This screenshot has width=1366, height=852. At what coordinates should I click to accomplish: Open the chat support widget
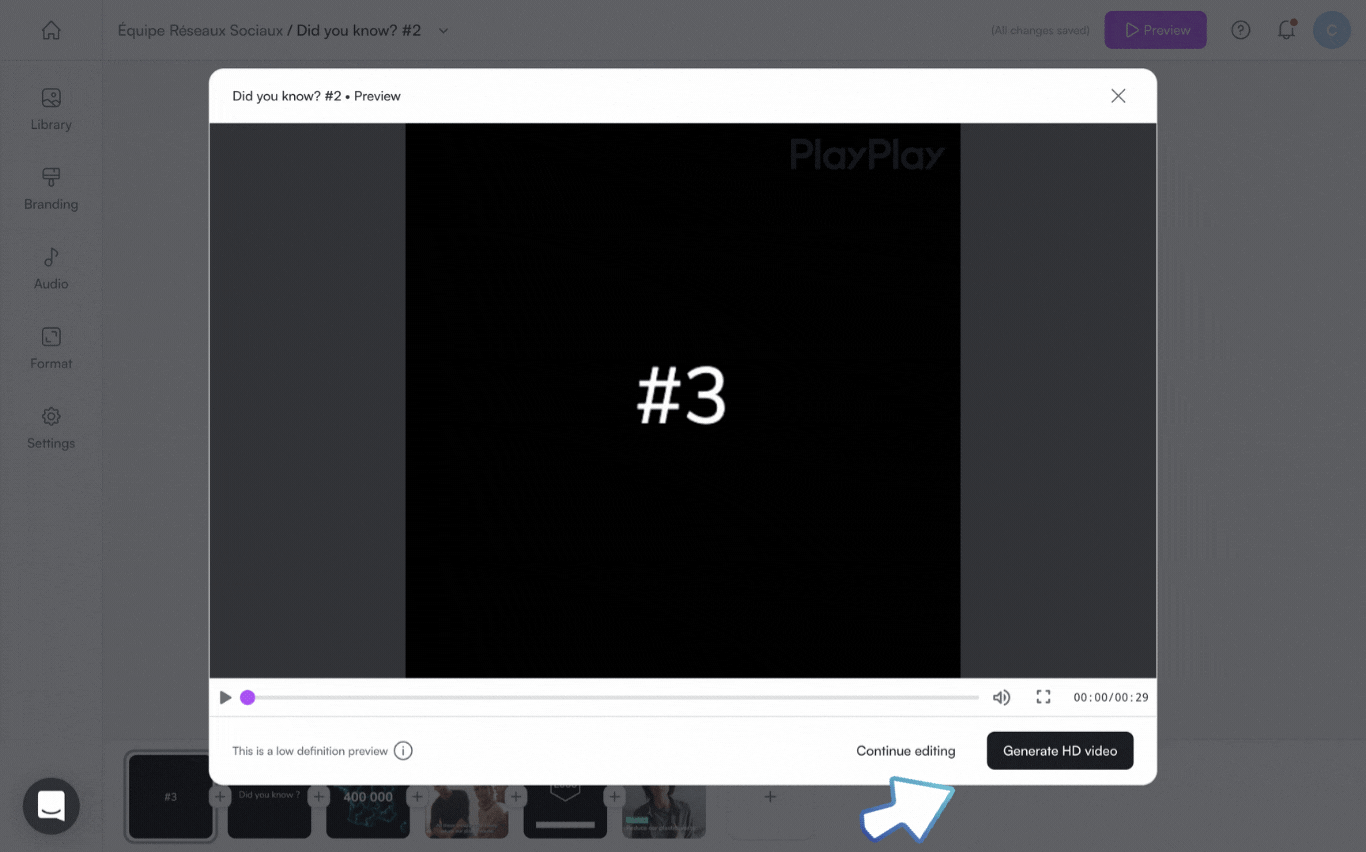click(51, 806)
